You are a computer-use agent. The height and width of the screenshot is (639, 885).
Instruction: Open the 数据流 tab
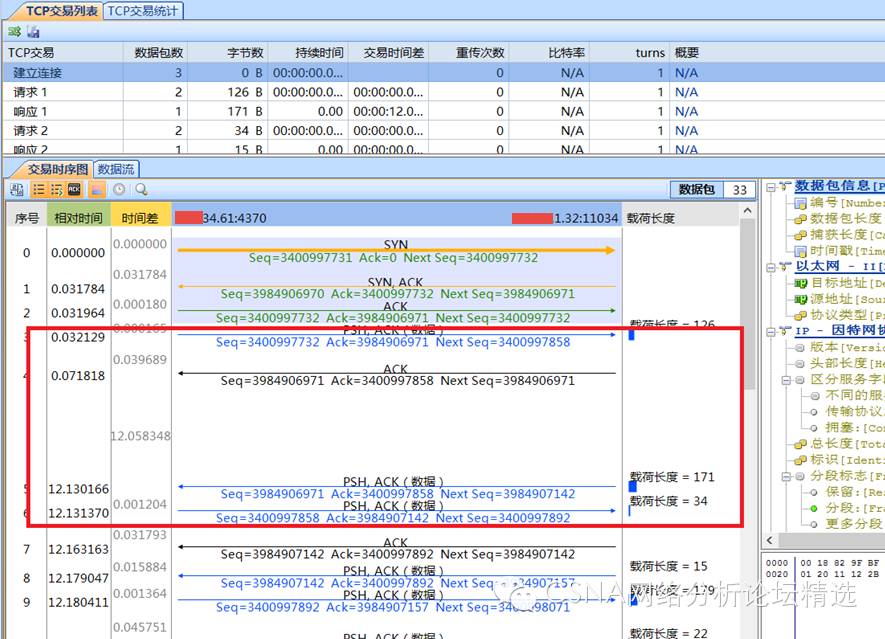(116, 169)
